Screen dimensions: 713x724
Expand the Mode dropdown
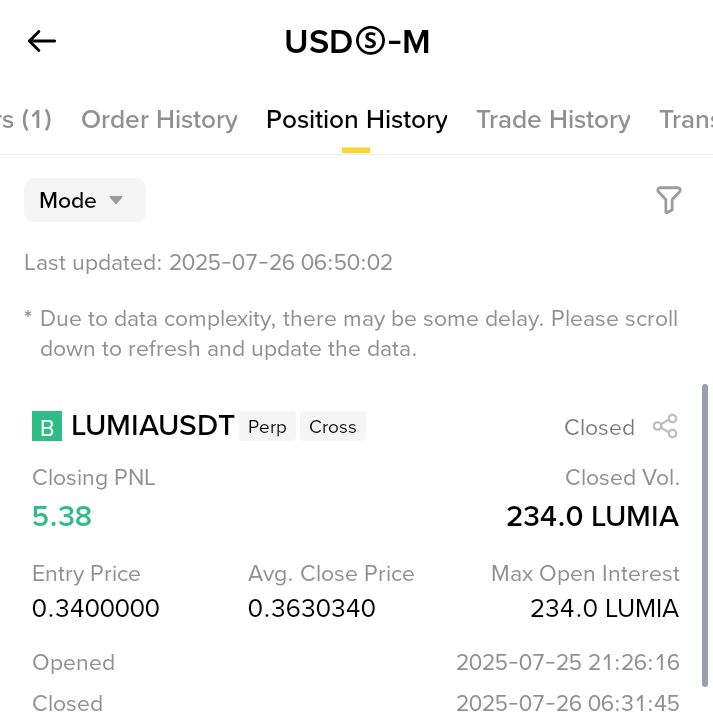[85, 200]
